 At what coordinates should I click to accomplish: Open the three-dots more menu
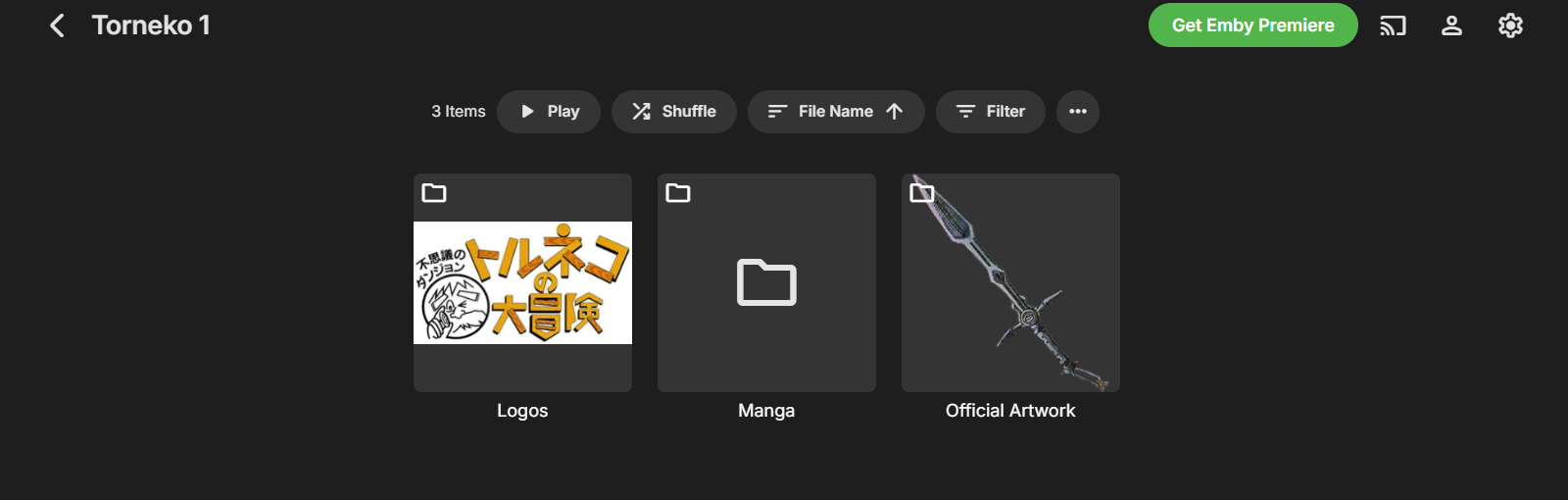click(x=1078, y=112)
